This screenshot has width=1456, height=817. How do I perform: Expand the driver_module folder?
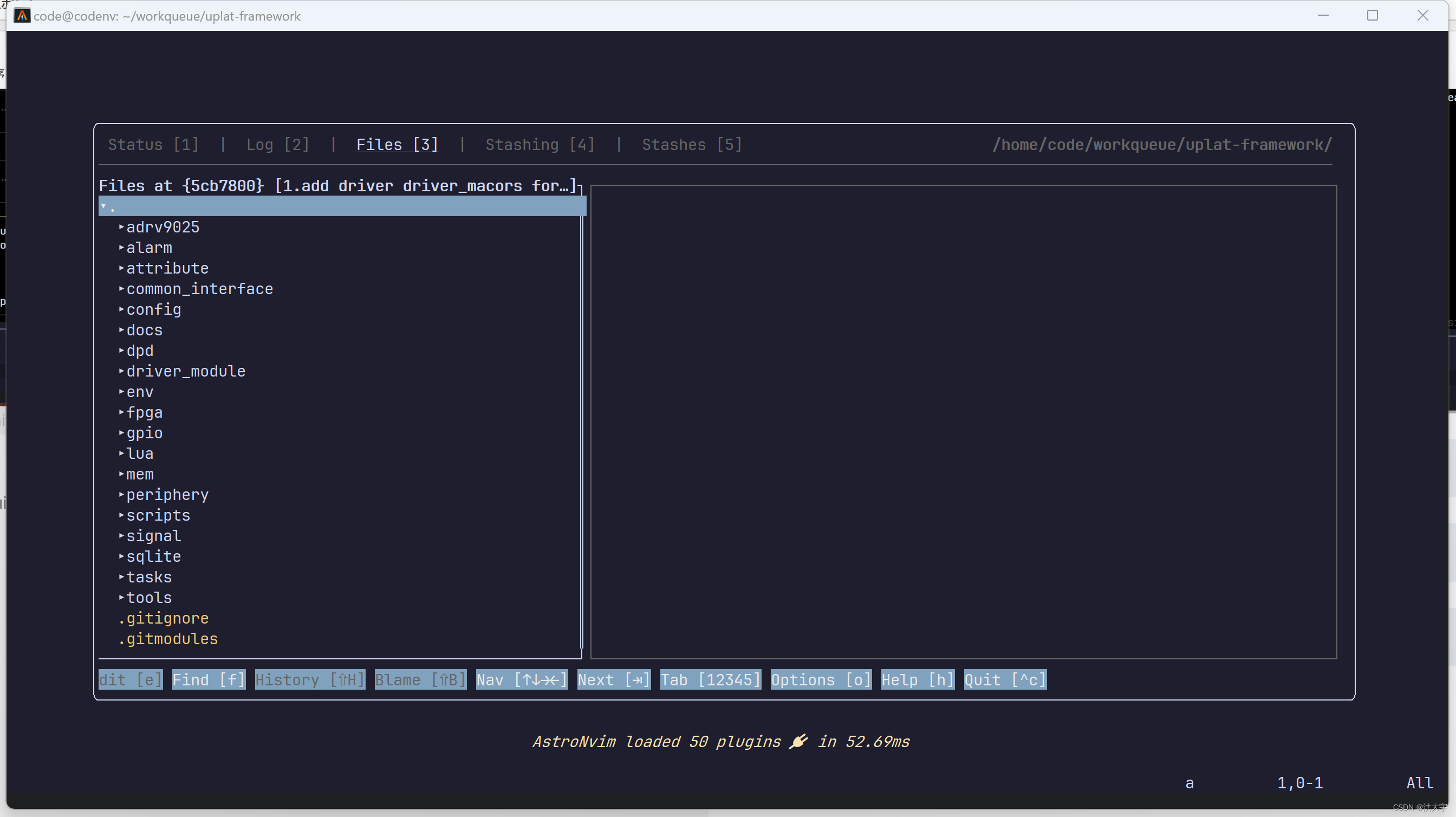point(185,372)
